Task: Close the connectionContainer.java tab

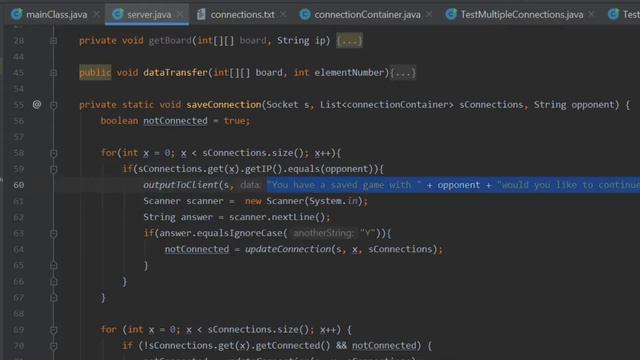Action: coord(429,14)
